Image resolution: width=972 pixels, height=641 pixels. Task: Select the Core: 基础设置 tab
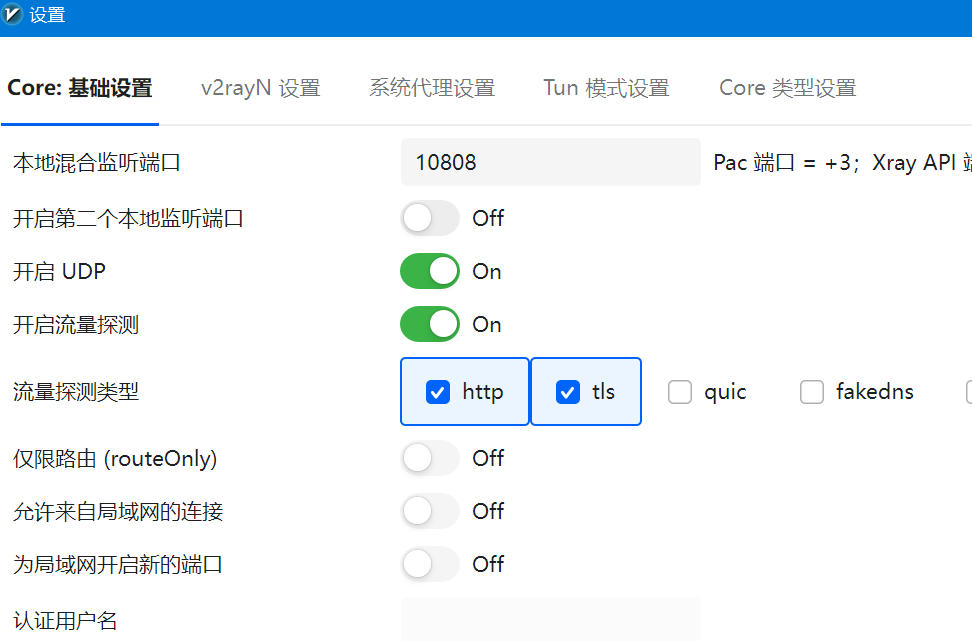(78, 88)
